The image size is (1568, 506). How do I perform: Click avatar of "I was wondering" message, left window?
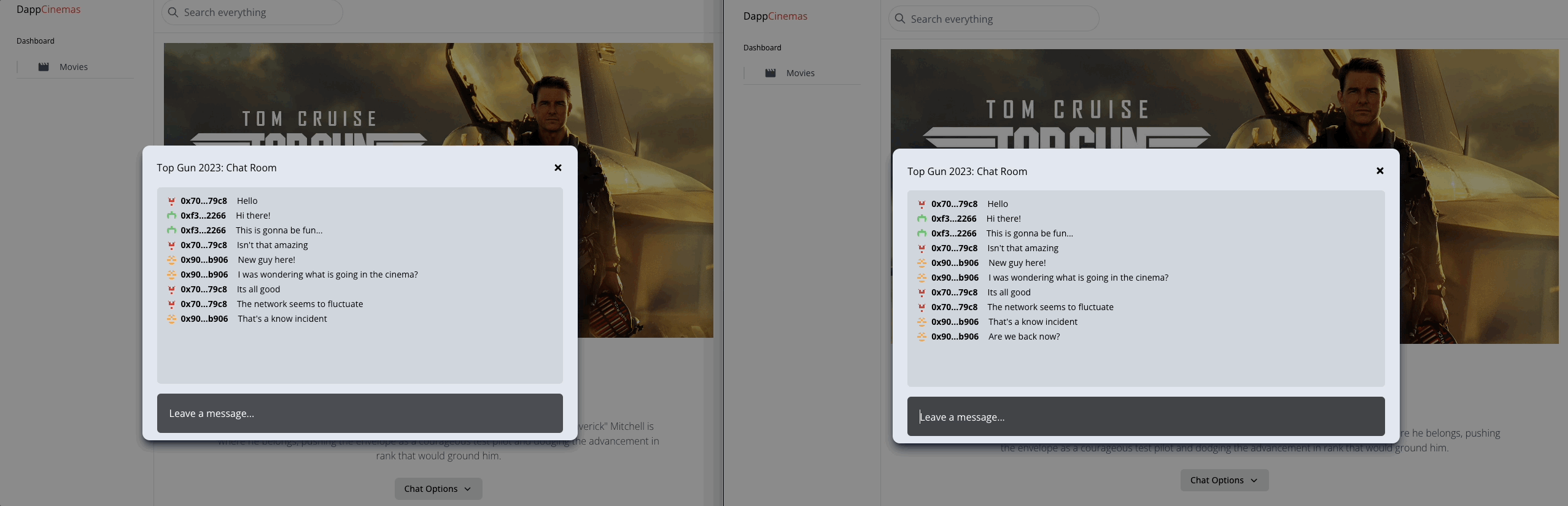[171, 274]
